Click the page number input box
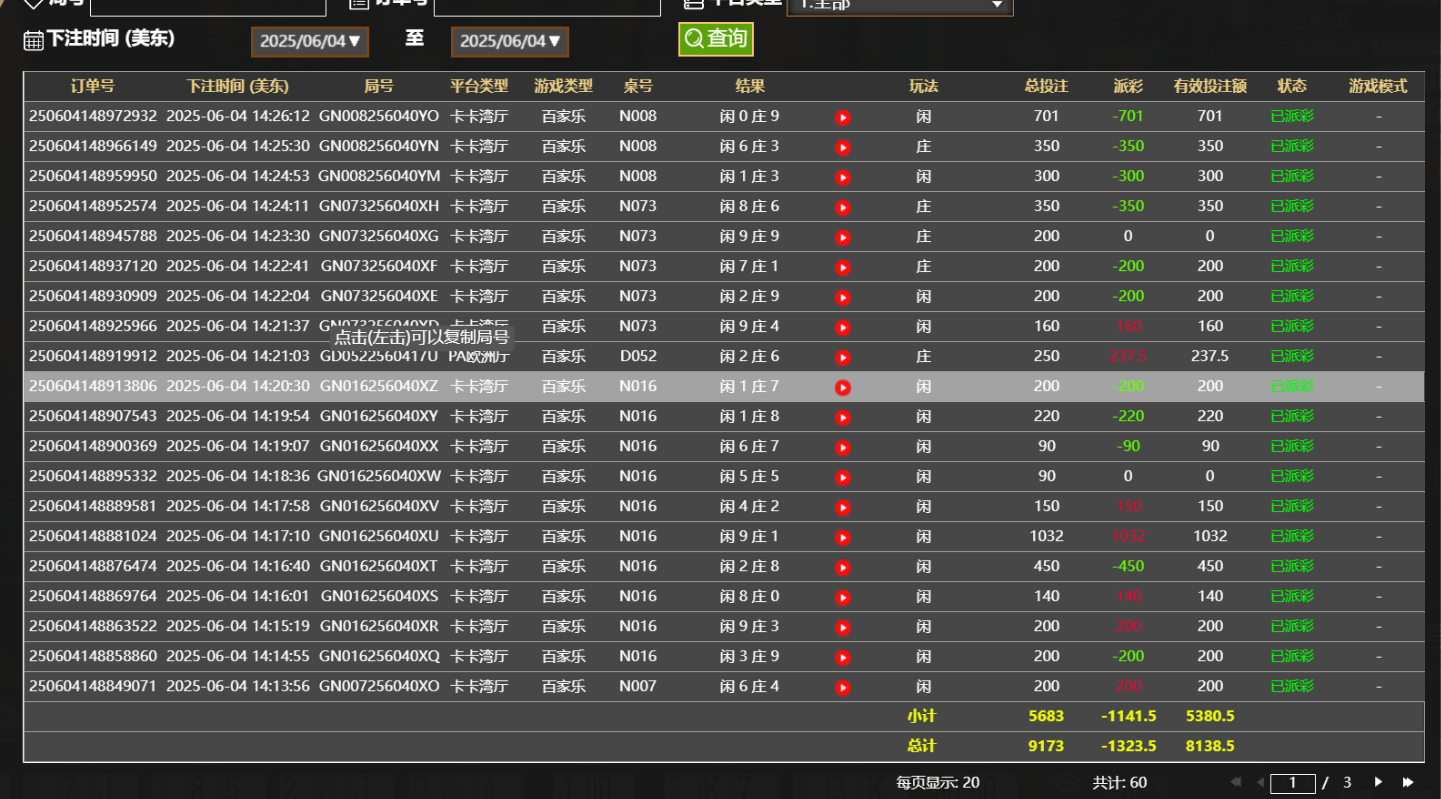 point(1292,783)
